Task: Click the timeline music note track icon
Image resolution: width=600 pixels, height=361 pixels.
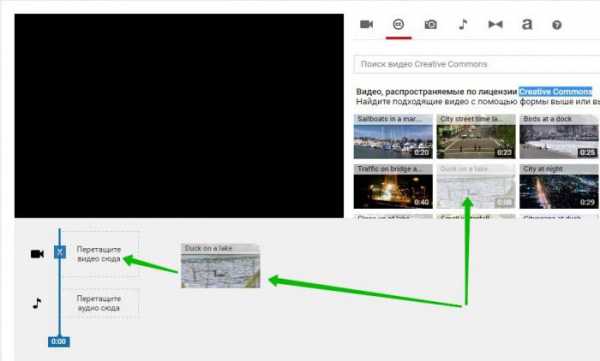Action: (37, 303)
